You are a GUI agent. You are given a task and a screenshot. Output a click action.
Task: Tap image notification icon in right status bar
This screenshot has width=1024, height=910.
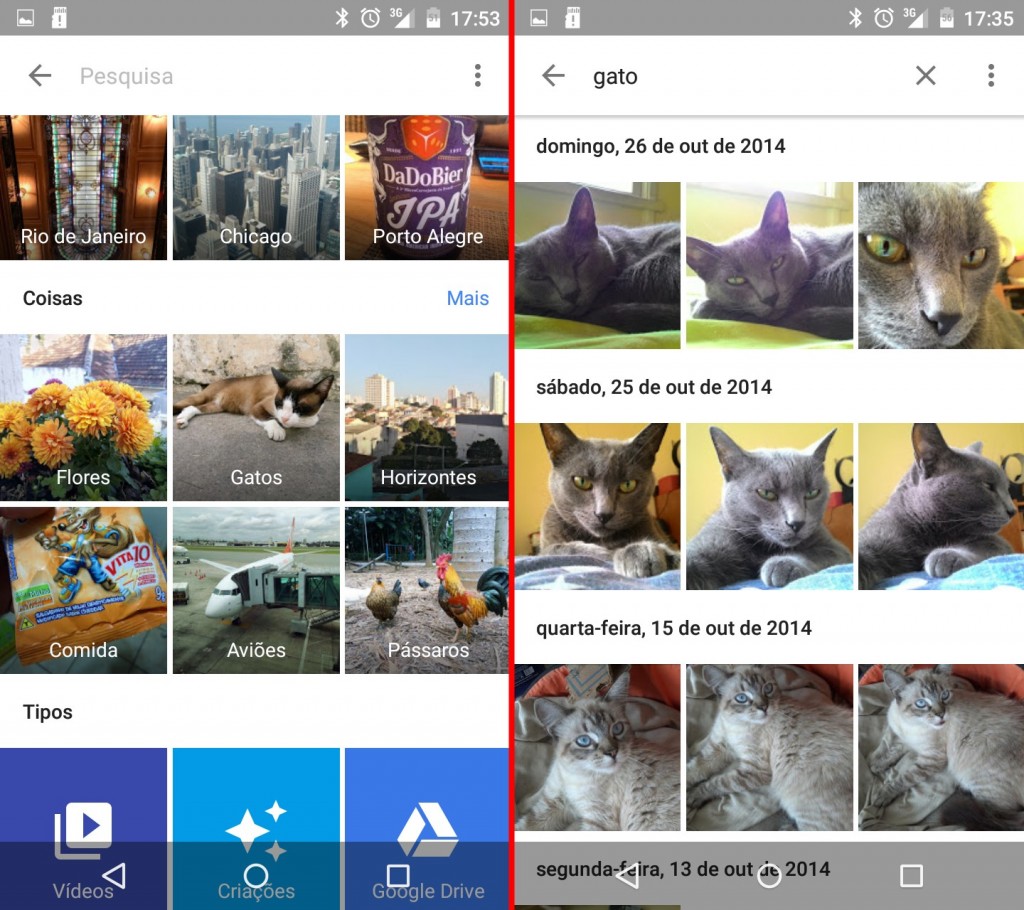click(539, 18)
